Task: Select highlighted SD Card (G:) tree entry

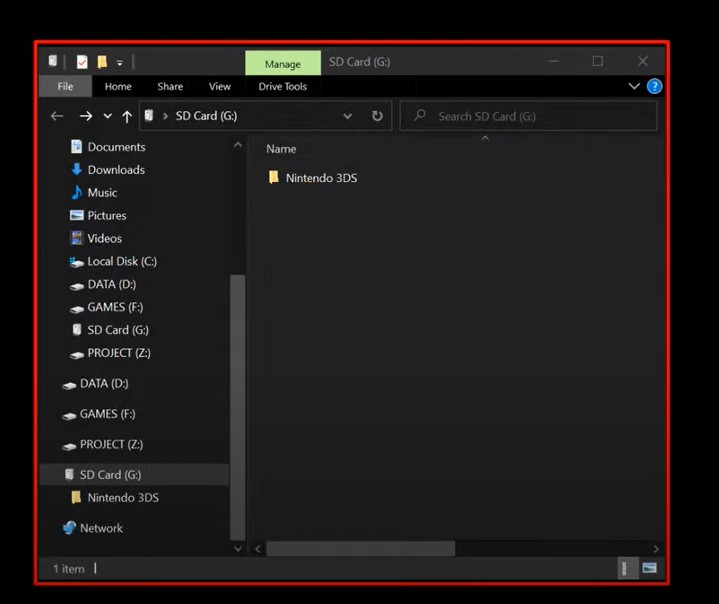Action: 134,475
